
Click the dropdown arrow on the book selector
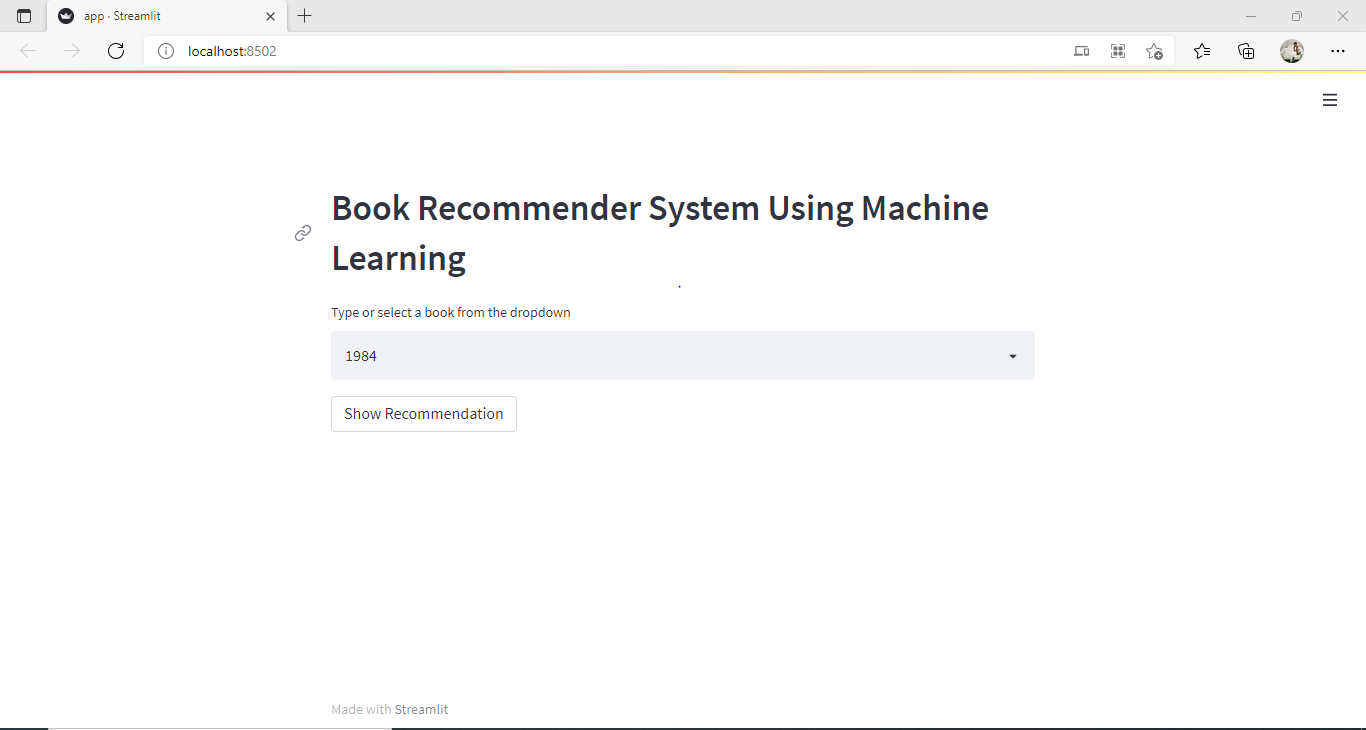1012,356
